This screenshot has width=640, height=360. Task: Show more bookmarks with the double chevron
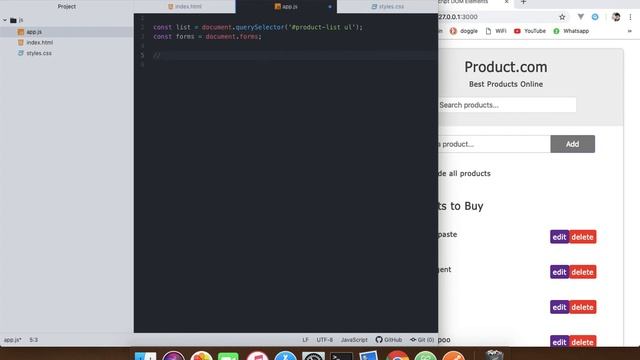629,31
